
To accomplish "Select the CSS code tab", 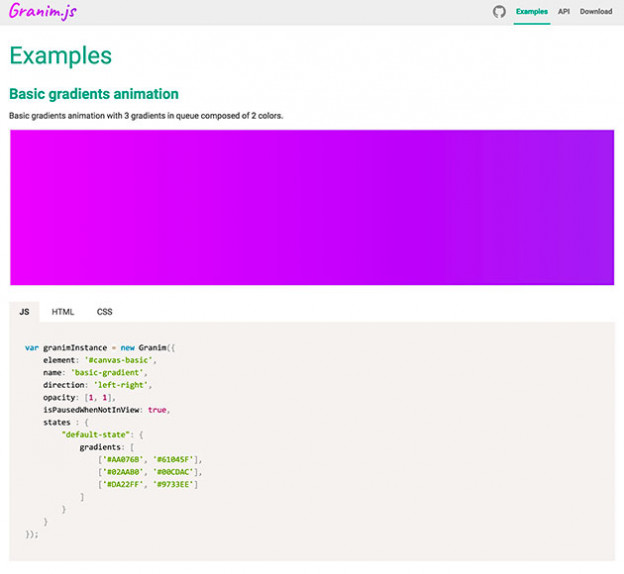I will (x=104, y=312).
